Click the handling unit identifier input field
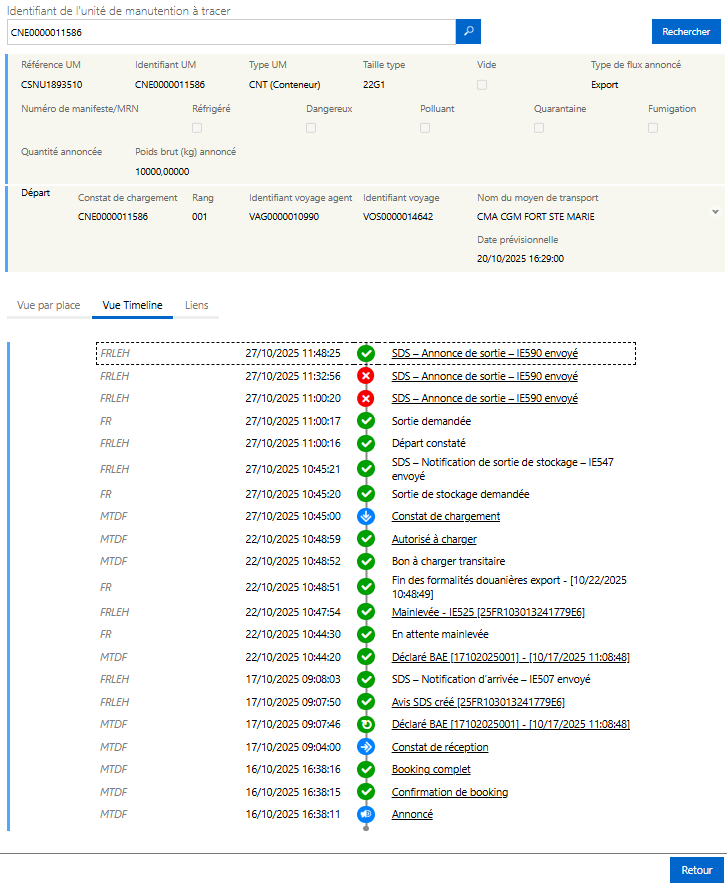The width and height of the screenshot is (727, 883). 230,32
